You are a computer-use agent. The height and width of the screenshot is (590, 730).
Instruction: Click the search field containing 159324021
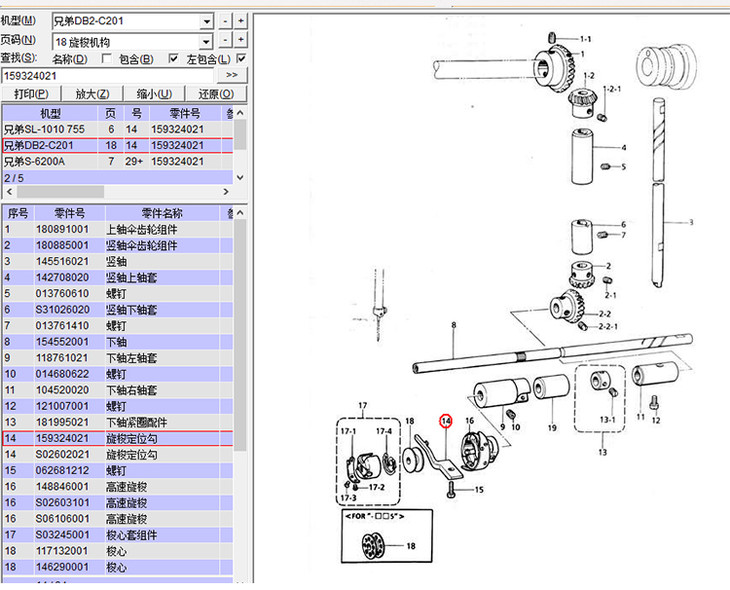tap(108, 75)
